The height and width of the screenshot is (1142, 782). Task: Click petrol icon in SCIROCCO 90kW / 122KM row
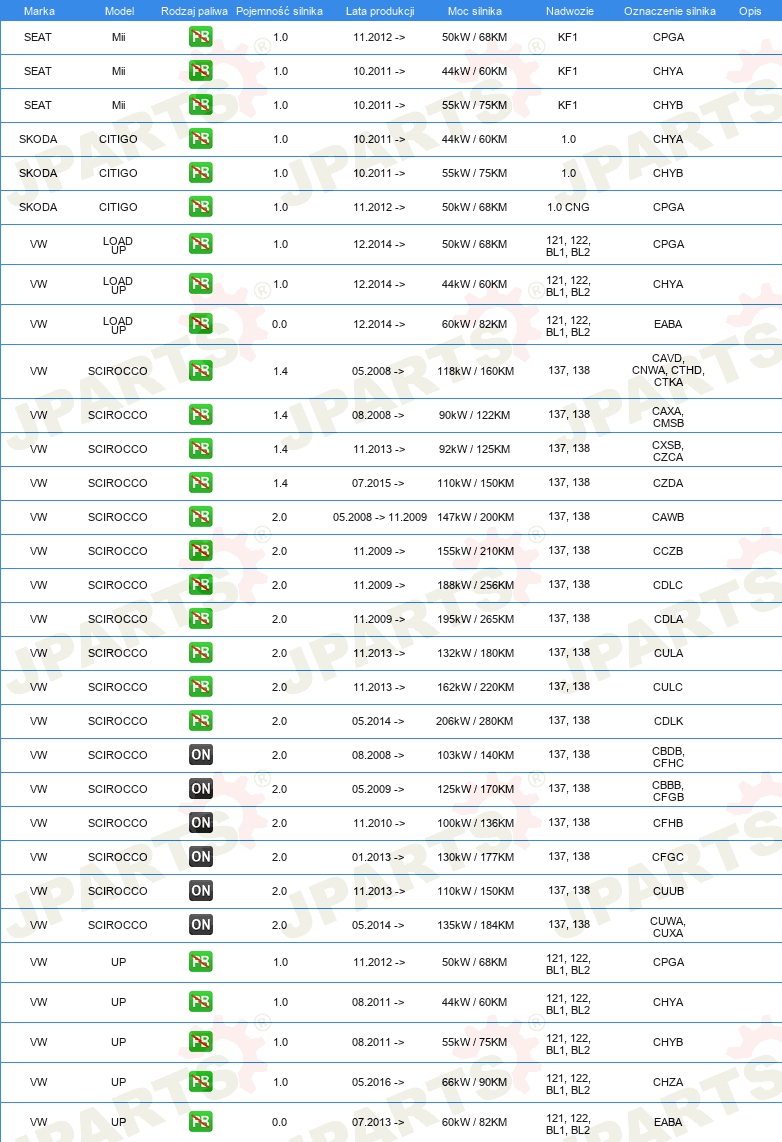click(200, 415)
